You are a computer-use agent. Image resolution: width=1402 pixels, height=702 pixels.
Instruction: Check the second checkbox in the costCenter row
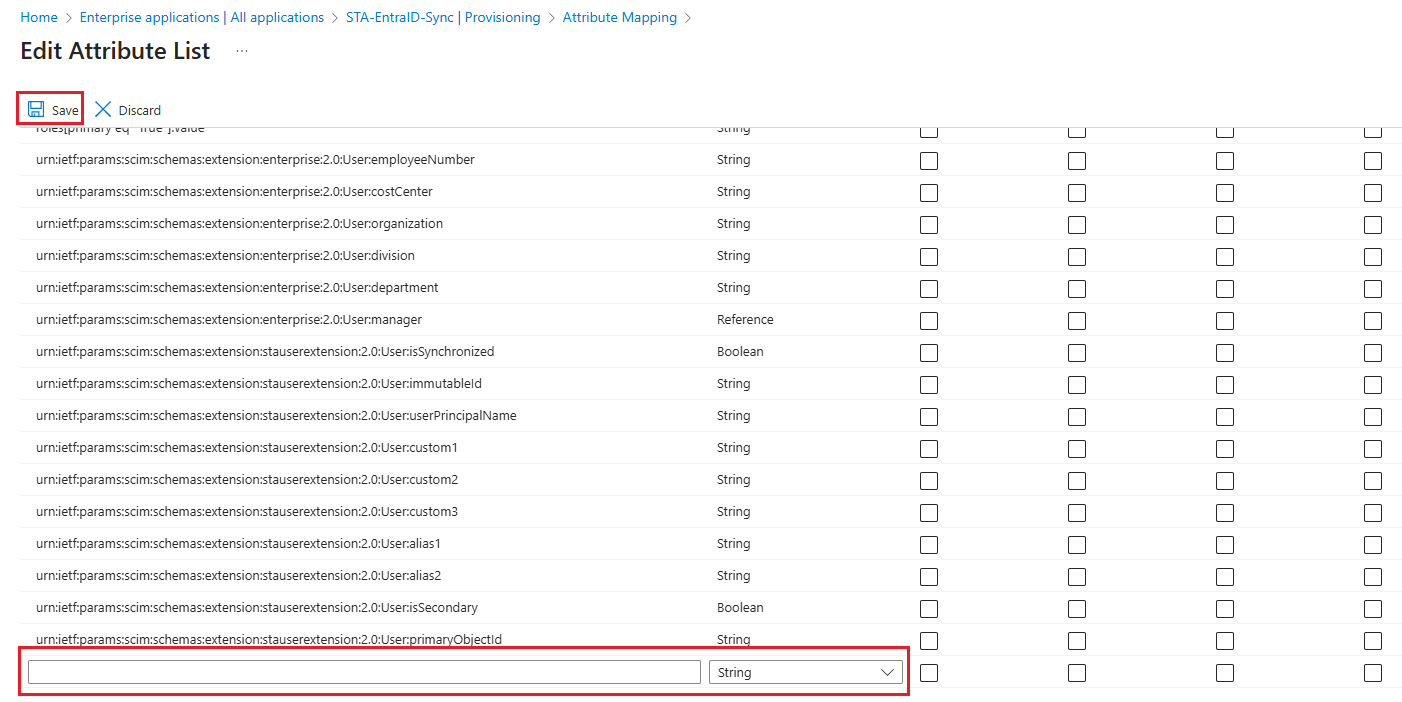[1077, 193]
